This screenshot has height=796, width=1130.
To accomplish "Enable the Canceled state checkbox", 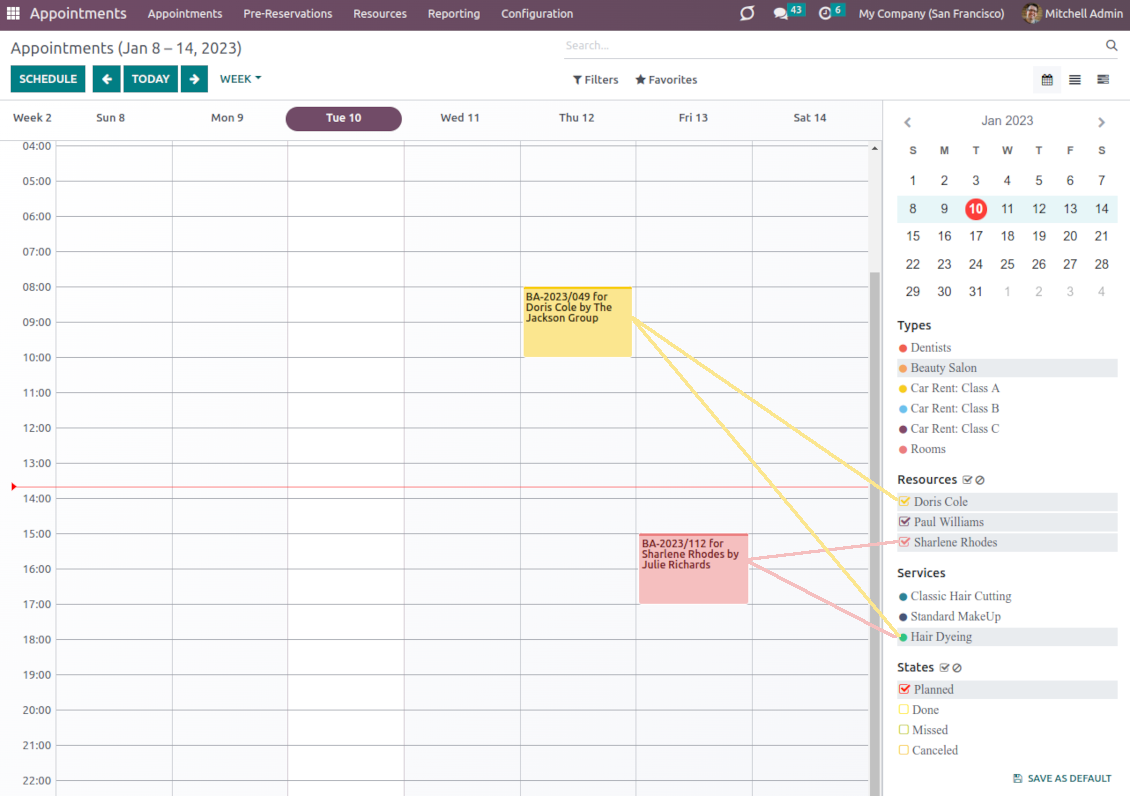I will [x=905, y=750].
